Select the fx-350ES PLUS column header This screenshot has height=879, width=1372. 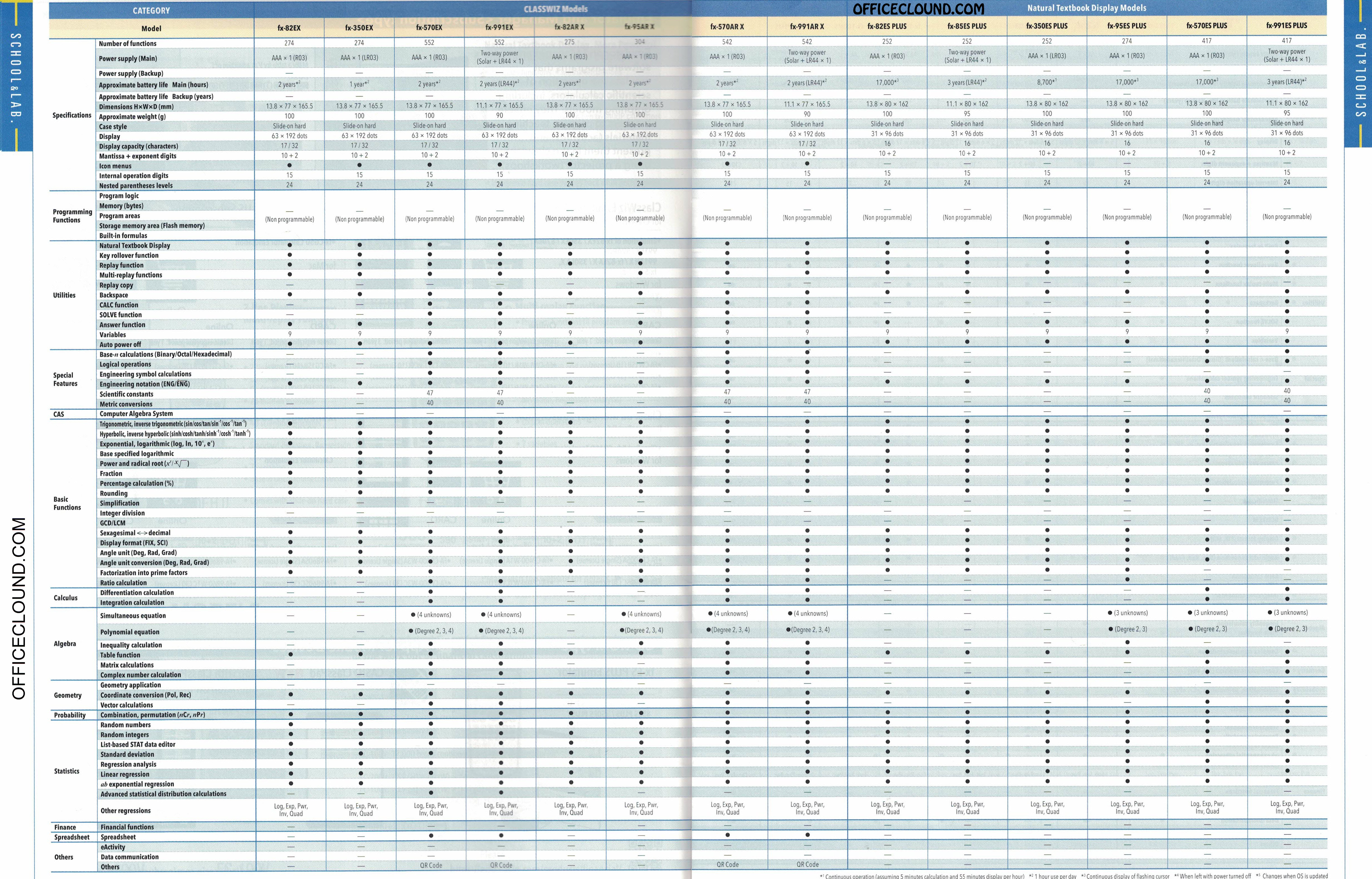[1046, 26]
